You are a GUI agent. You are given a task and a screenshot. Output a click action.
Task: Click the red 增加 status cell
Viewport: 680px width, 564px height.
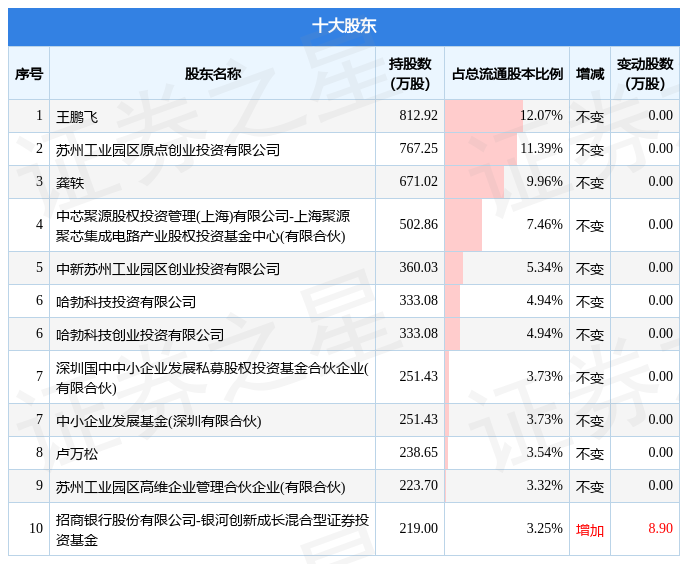590,530
